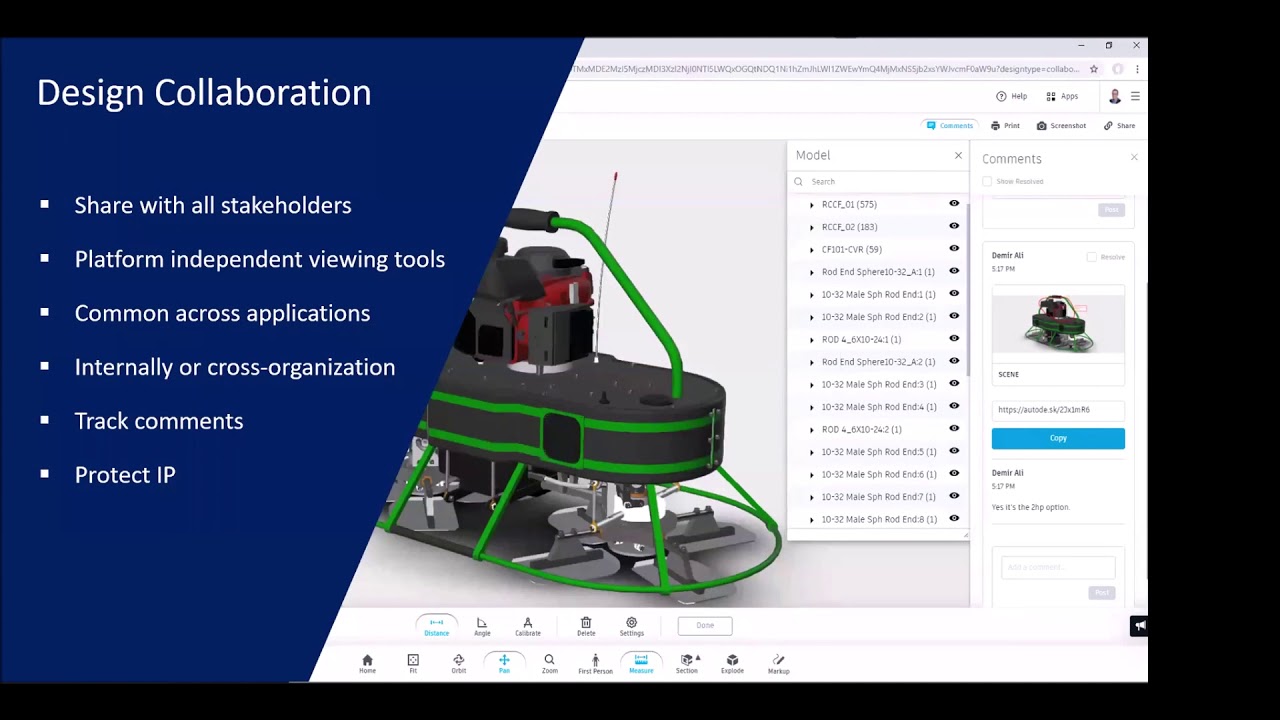This screenshot has width=1280, height=720.
Task: Expand ROD 4_6X10-24:2 node
Action: tap(812, 429)
